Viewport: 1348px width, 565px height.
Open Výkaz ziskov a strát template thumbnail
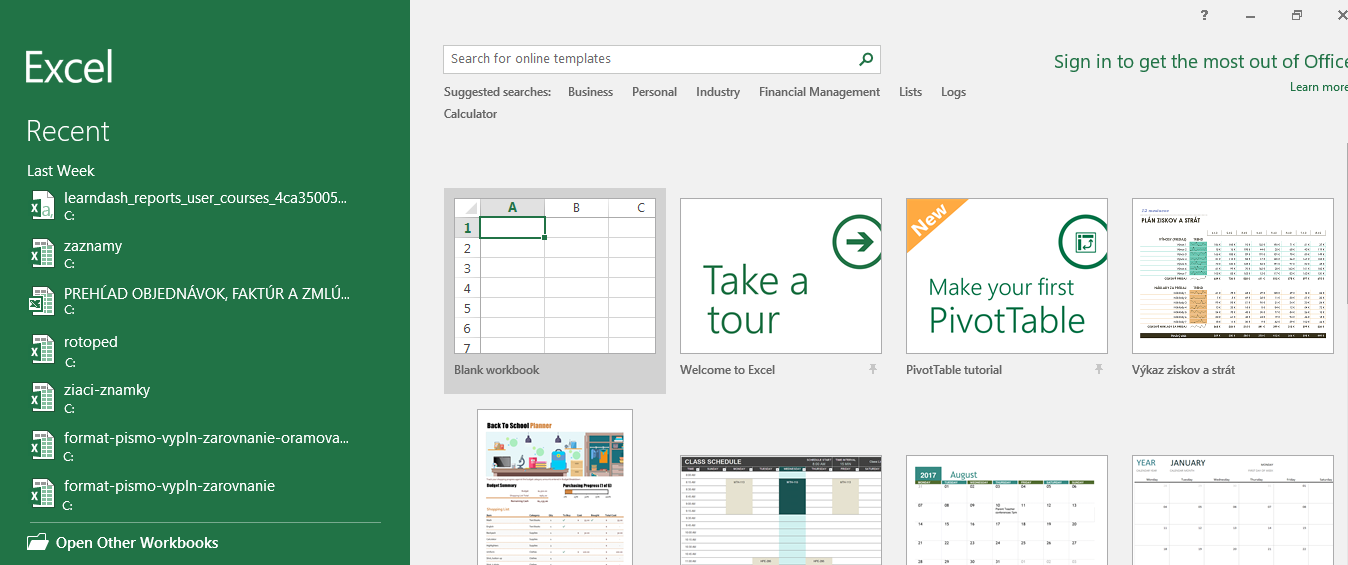pos(1233,276)
